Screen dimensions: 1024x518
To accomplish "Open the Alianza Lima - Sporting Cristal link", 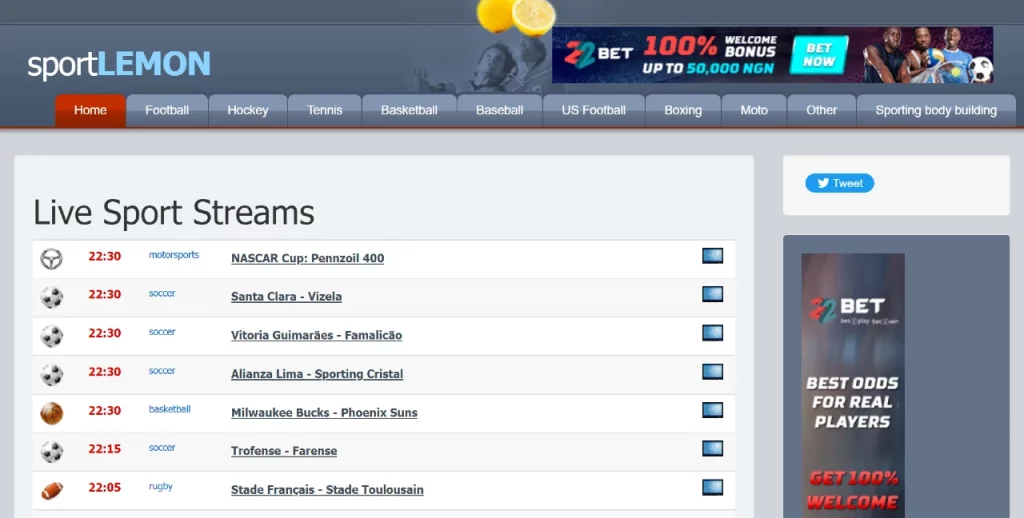I will 317,374.
